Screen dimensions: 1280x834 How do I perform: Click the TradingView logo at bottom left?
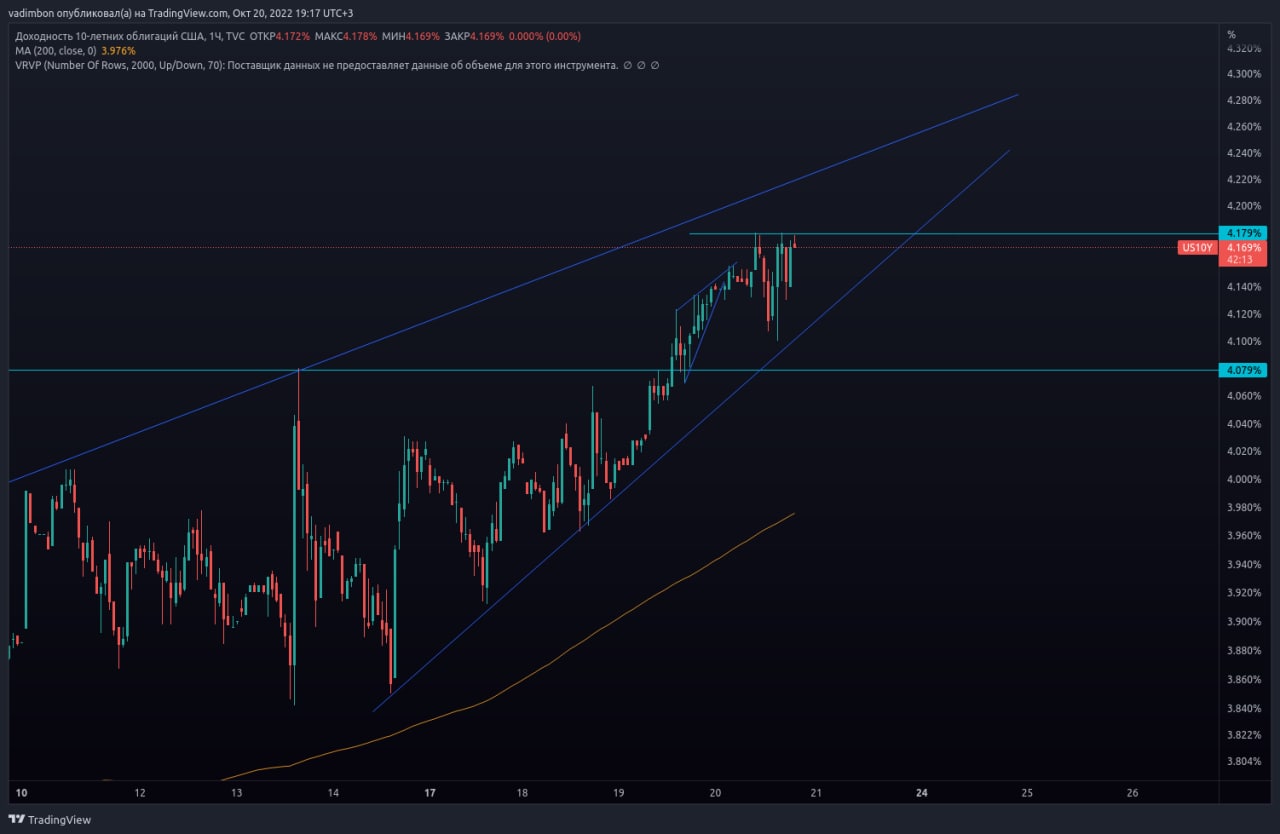click(49, 820)
